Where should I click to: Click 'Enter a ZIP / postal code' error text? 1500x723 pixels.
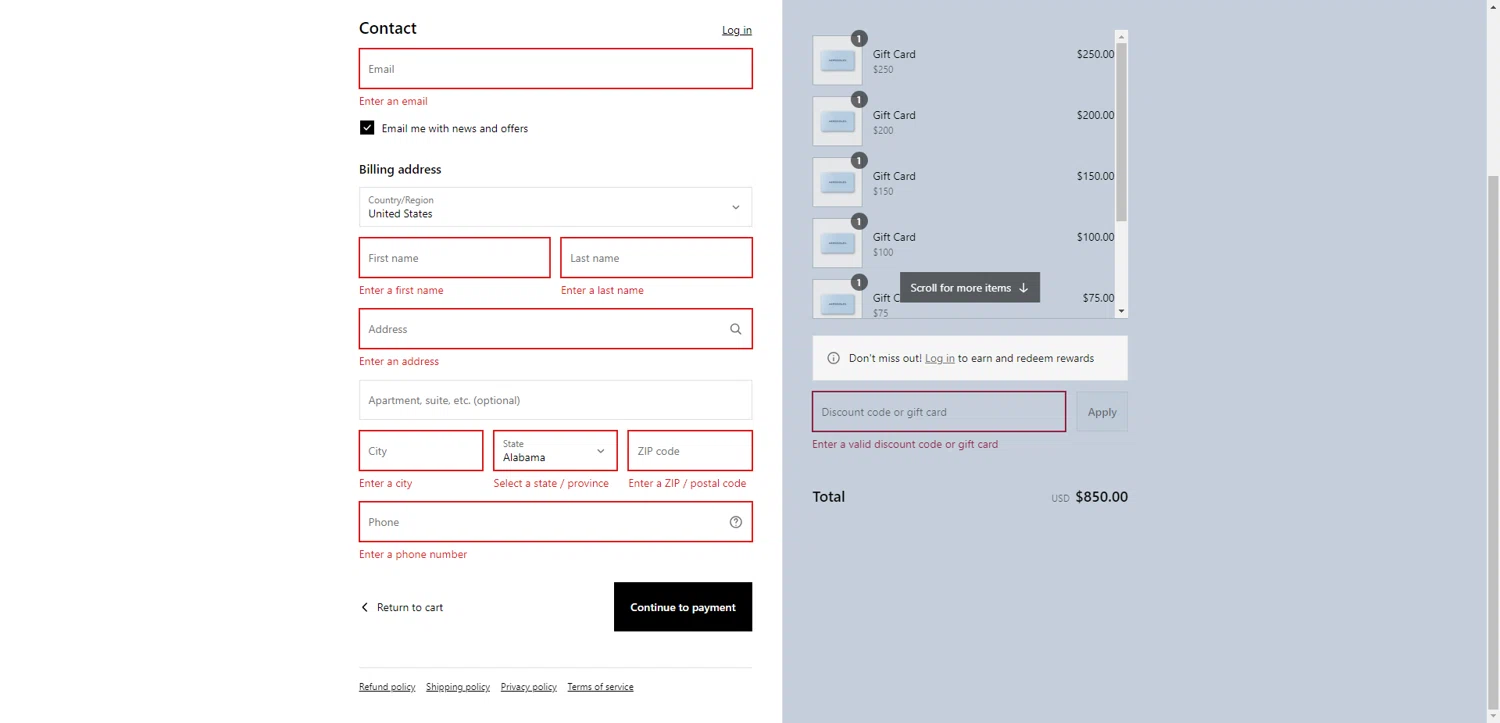687,483
